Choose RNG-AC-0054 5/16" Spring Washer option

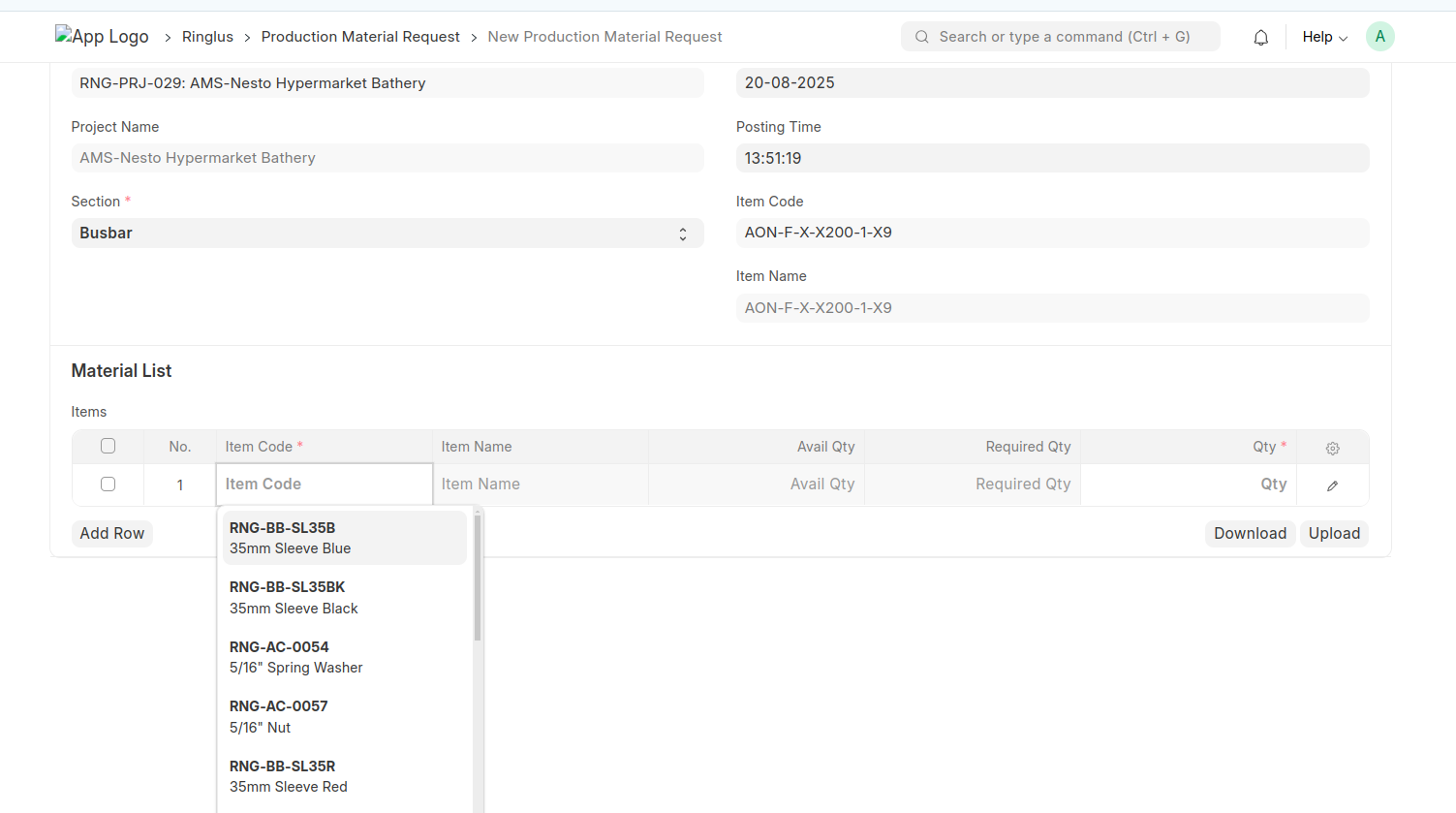[x=344, y=657]
